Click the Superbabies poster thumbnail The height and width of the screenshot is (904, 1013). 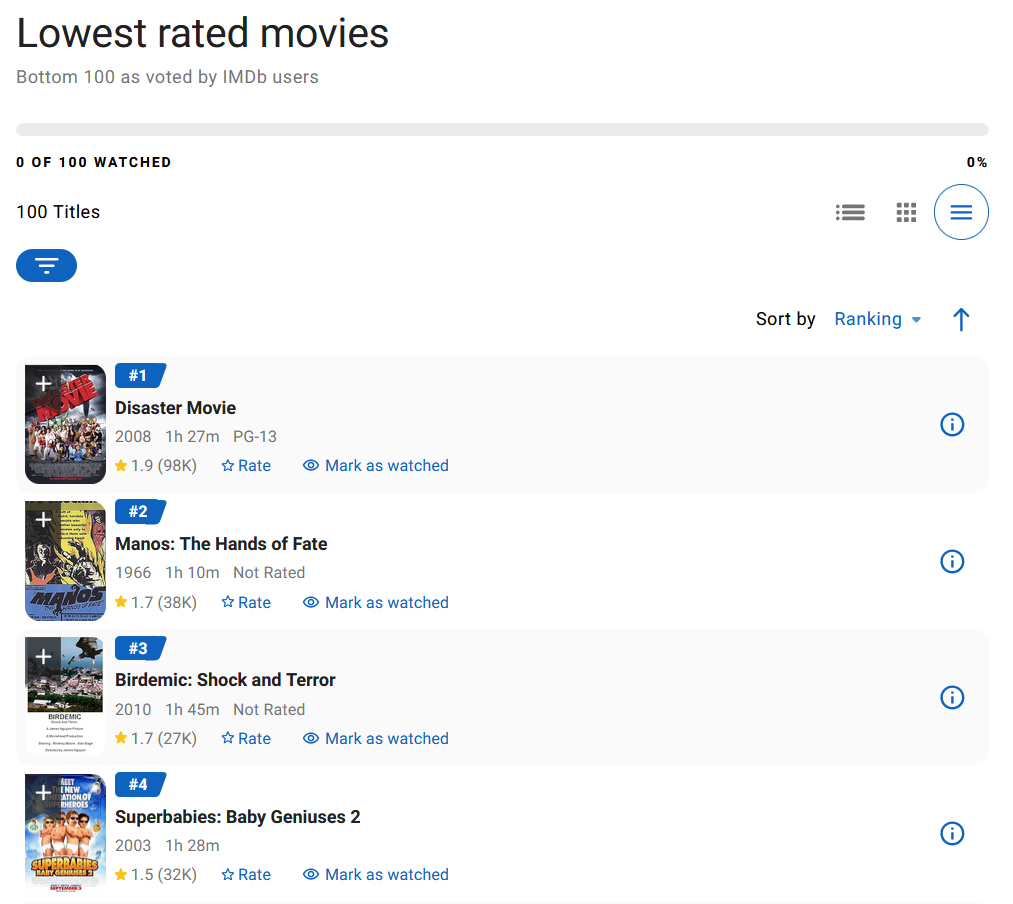pyautogui.click(x=66, y=840)
